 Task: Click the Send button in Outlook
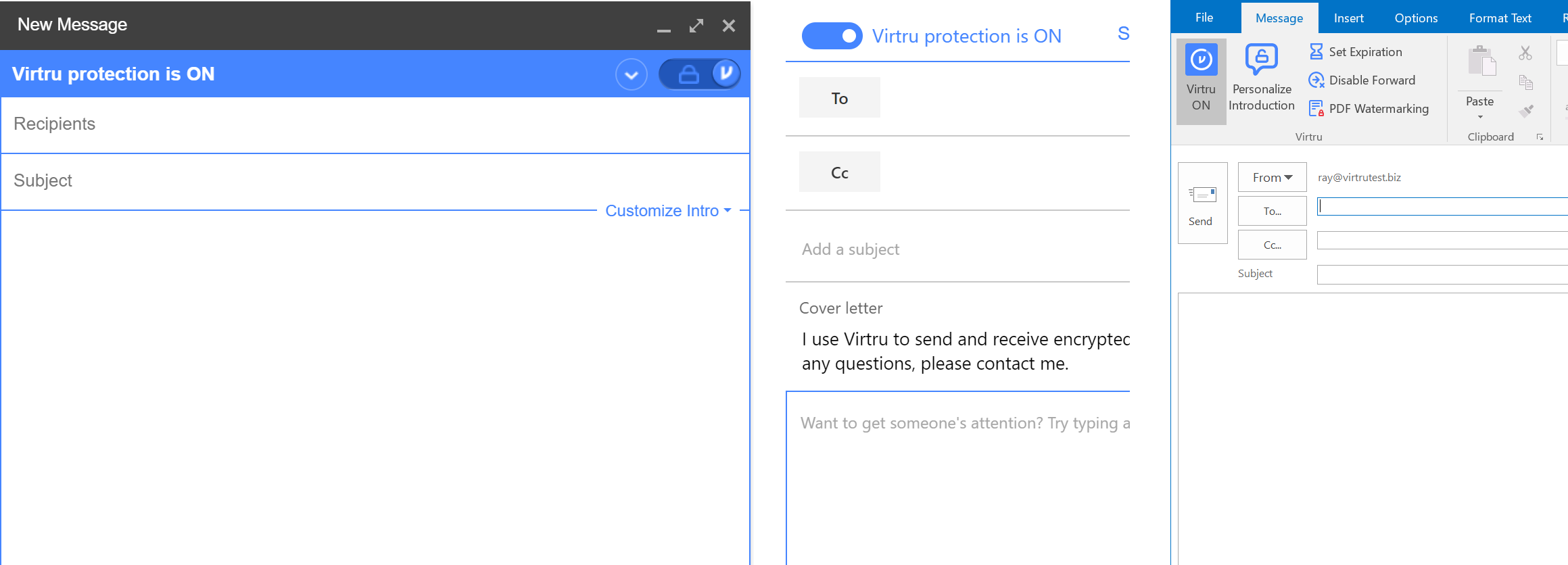tap(1202, 203)
